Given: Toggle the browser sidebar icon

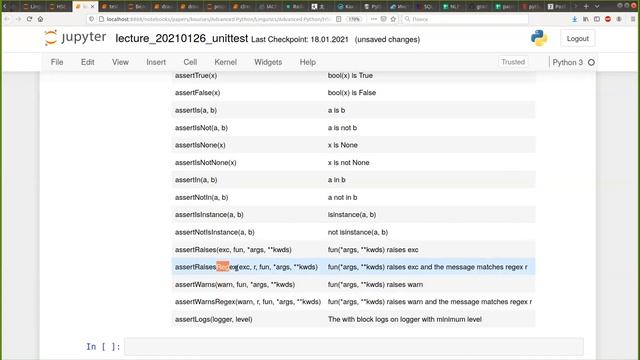Looking at the screenshot, I should click(597, 19).
